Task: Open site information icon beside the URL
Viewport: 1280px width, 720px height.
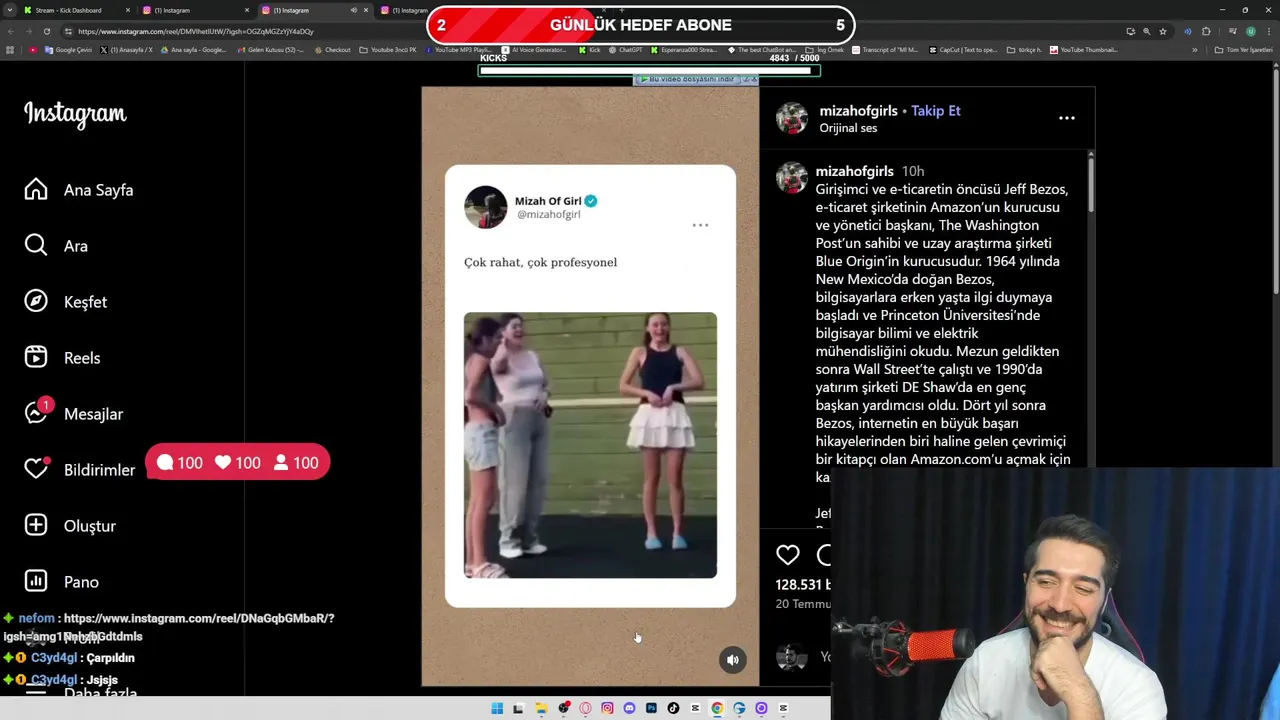Action: pos(69,31)
